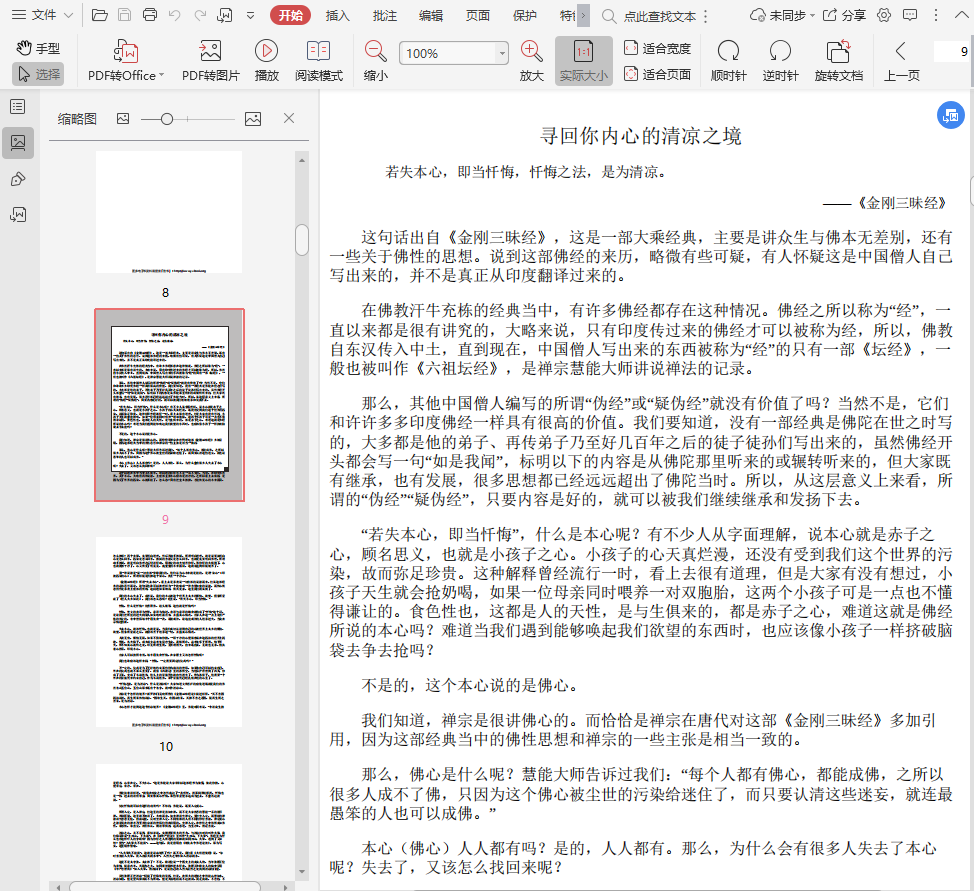Select 适合宽度 fit width
Screen dimensions: 974x891
click(657, 48)
